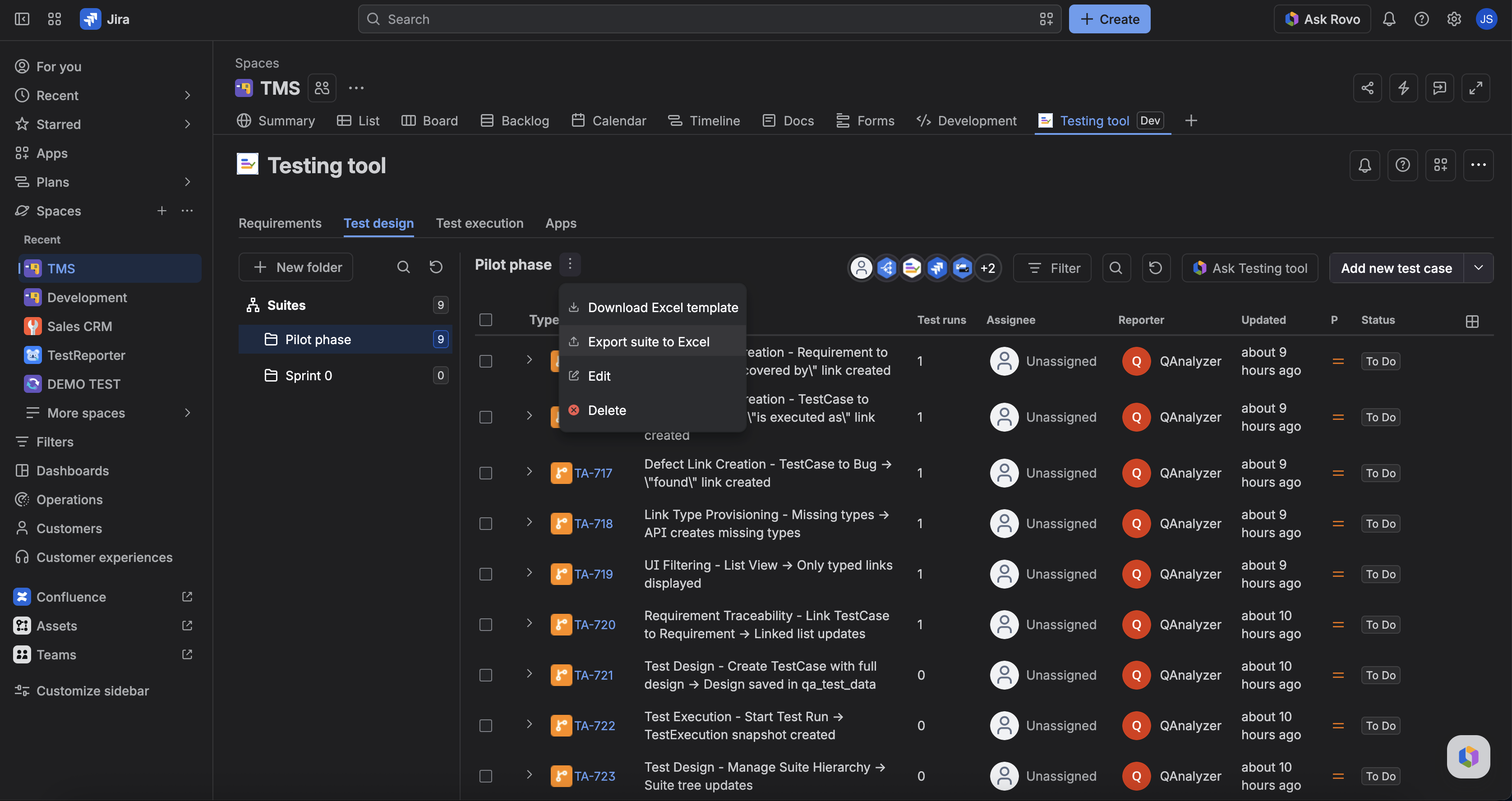
Task: Open the top bar help icon
Action: click(1422, 19)
